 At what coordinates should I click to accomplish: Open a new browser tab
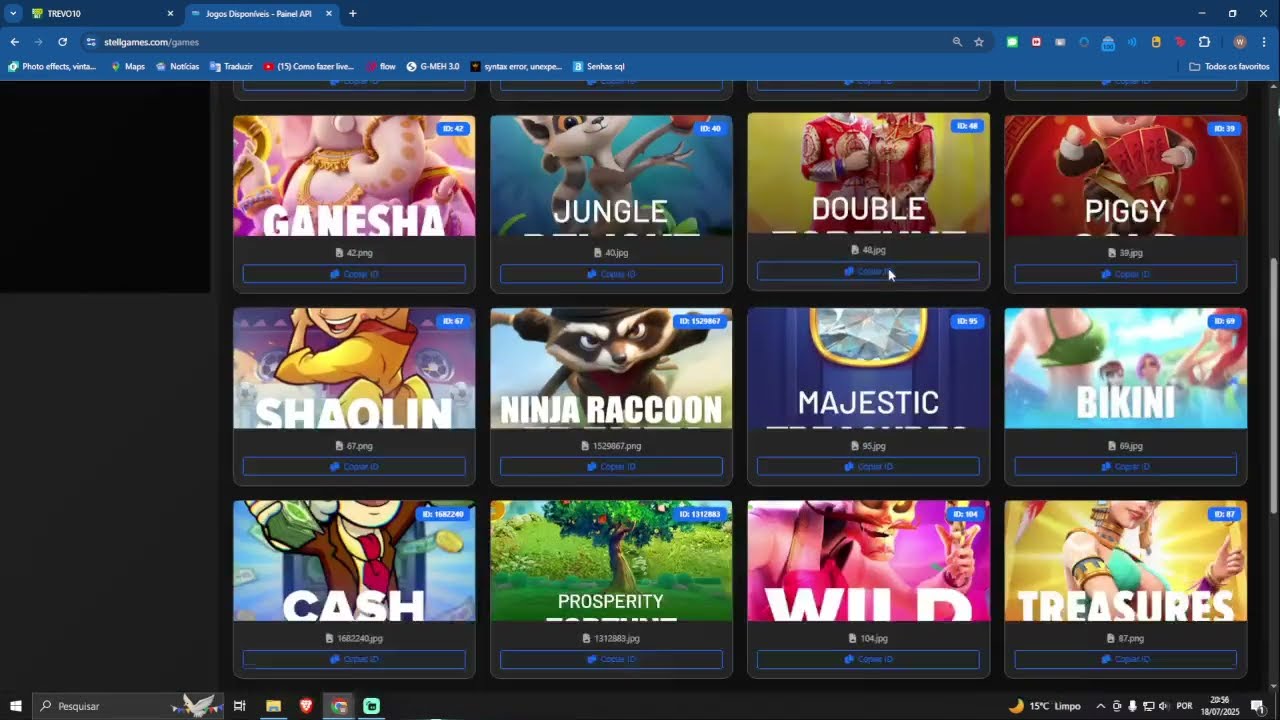(352, 14)
